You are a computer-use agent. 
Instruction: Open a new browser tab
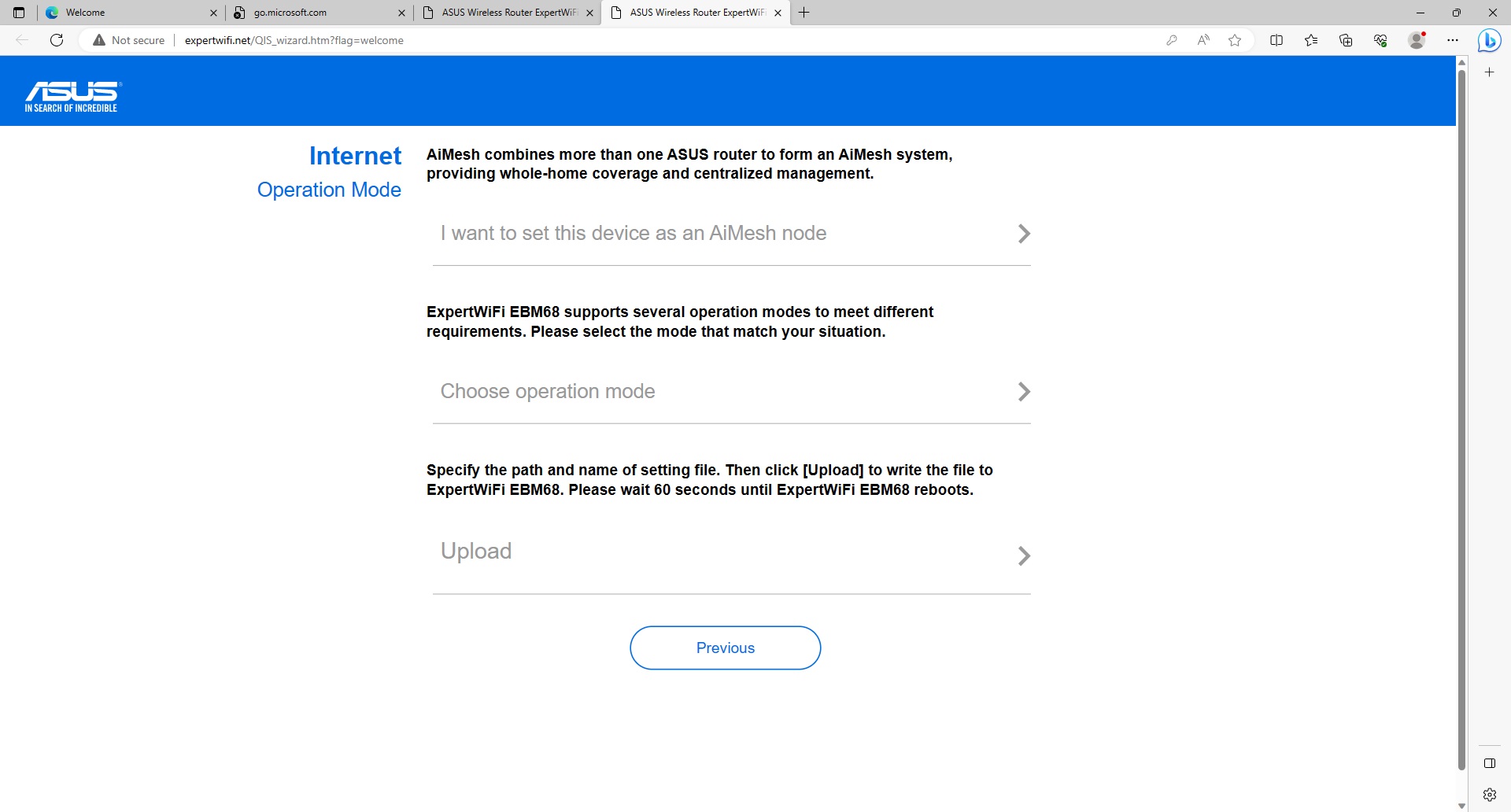point(804,13)
